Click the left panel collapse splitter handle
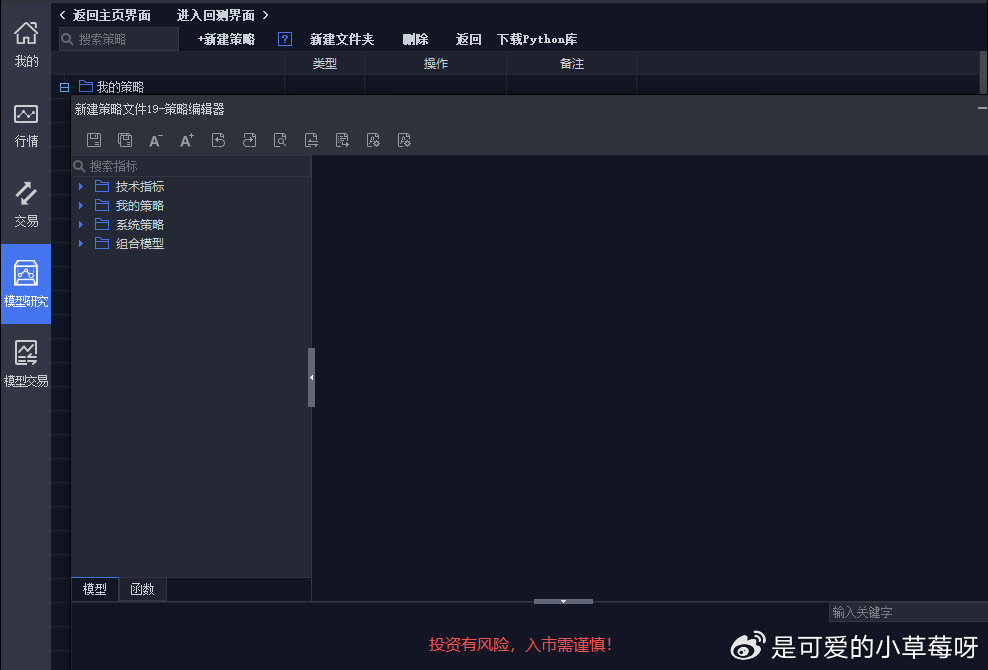 point(311,377)
